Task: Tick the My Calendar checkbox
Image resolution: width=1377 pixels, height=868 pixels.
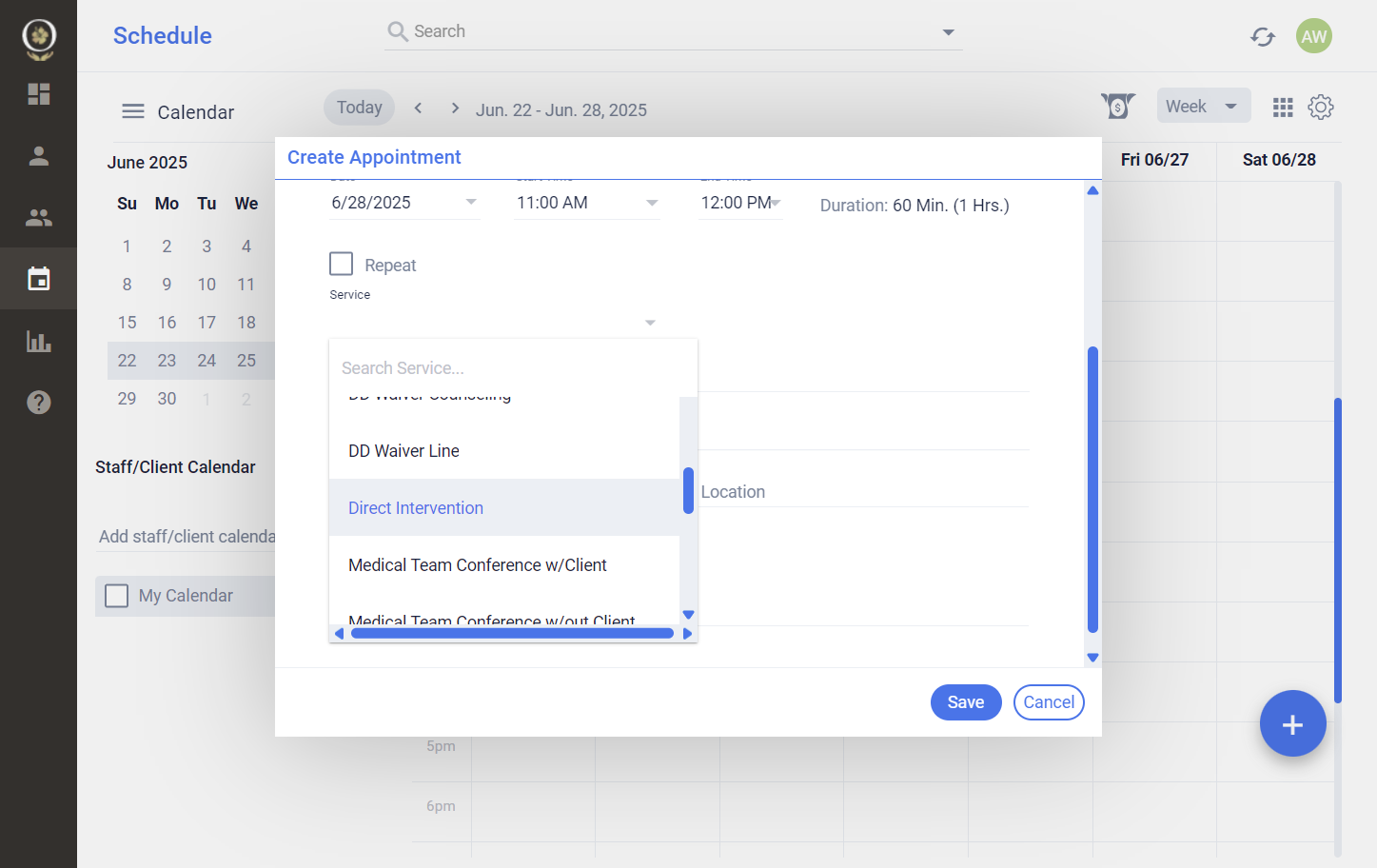Action: point(116,596)
